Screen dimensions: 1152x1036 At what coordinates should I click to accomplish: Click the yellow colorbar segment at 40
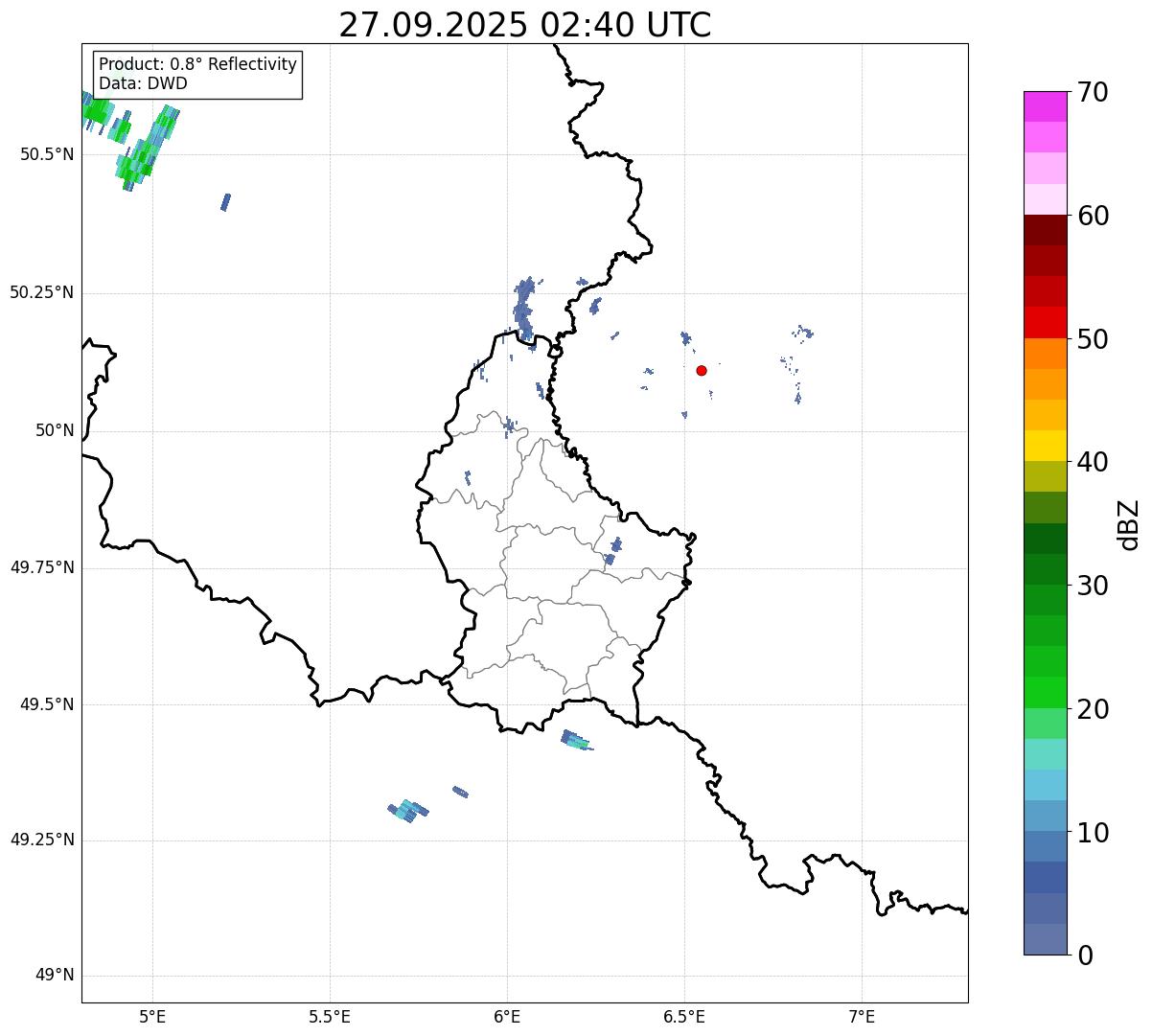click(x=1045, y=446)
